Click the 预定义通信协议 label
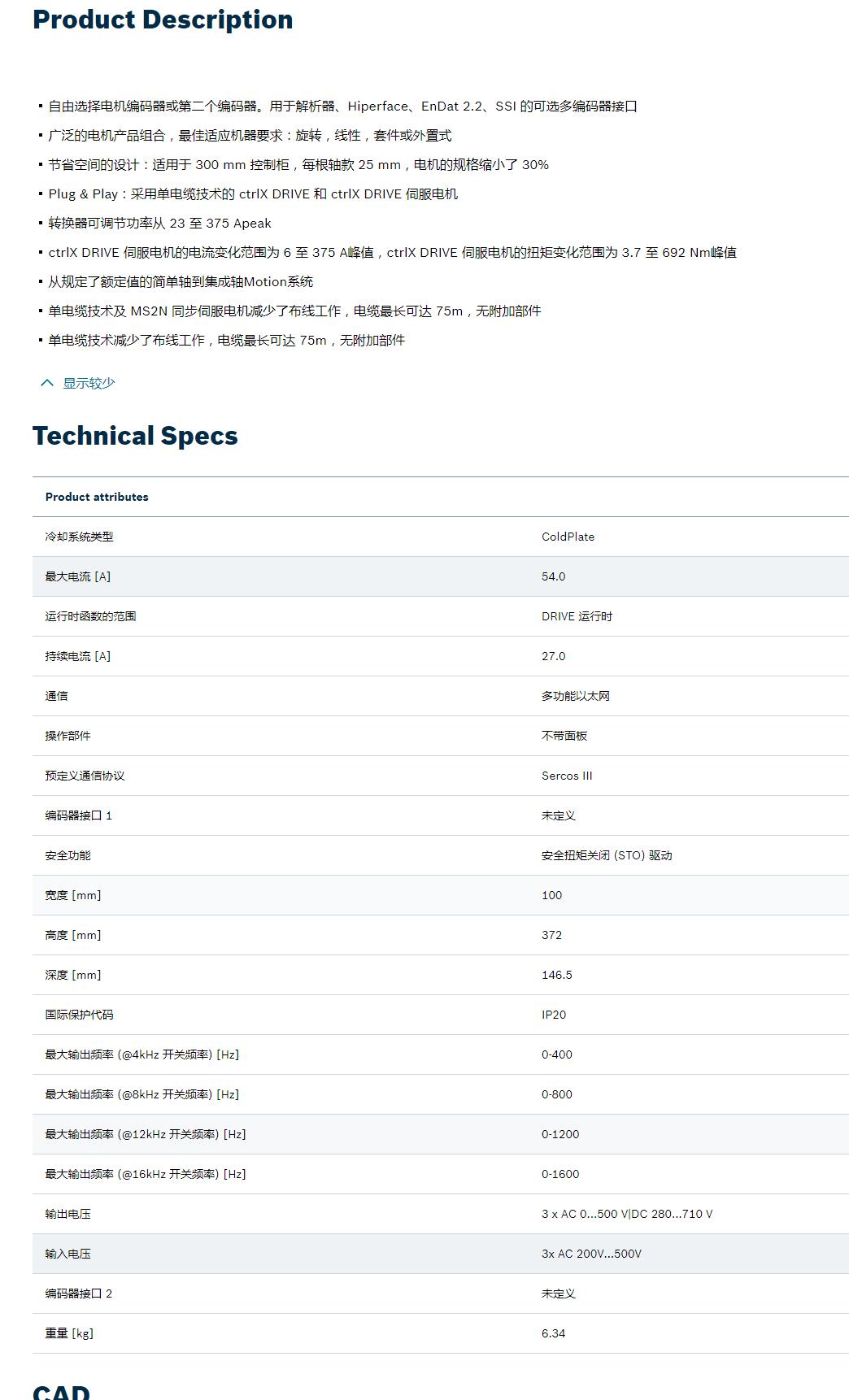This screenshot has height=1400, width=849. [x=85, y=776]
